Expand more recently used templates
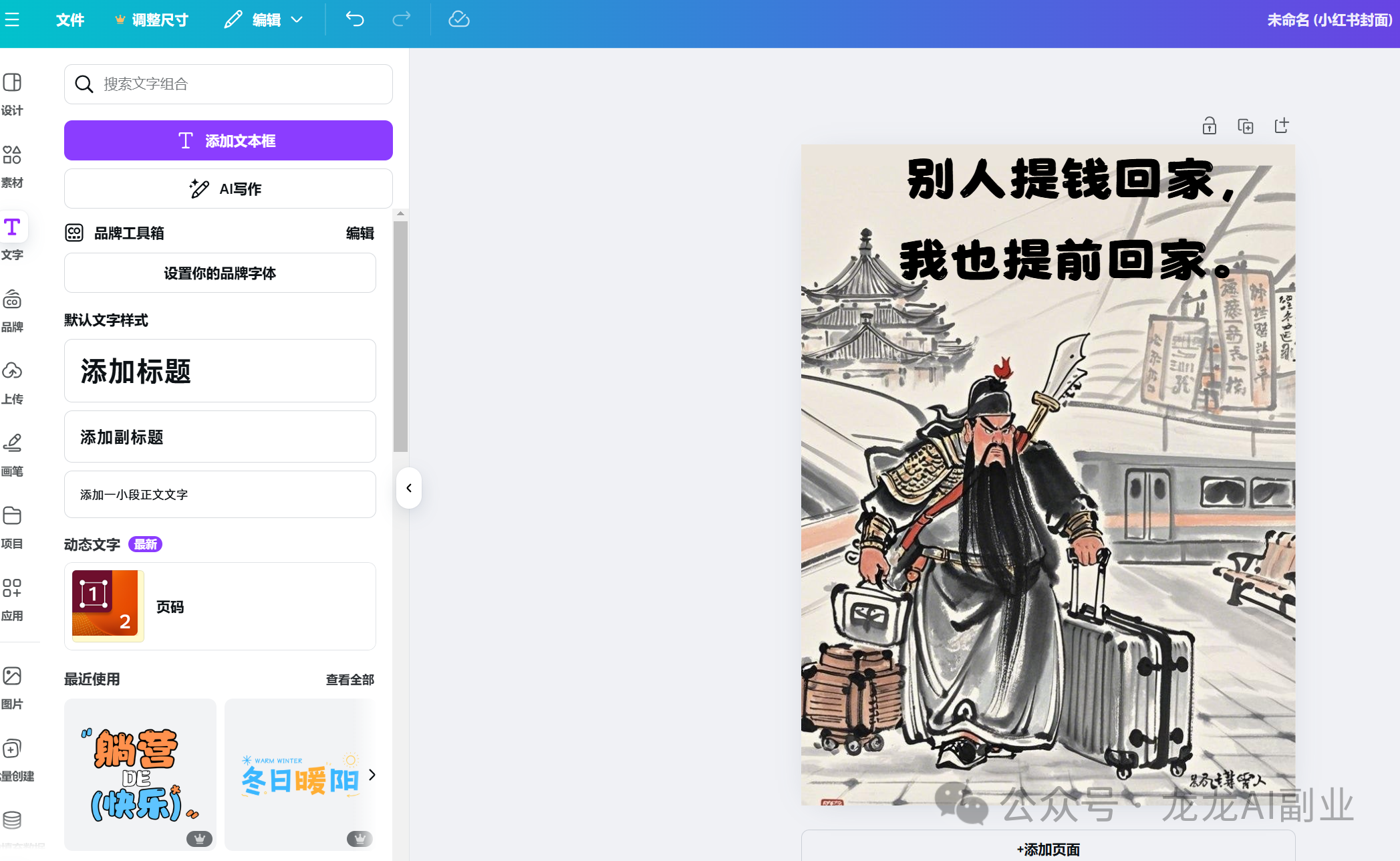The image size is (1400, 861). click(x=372, y=775)
